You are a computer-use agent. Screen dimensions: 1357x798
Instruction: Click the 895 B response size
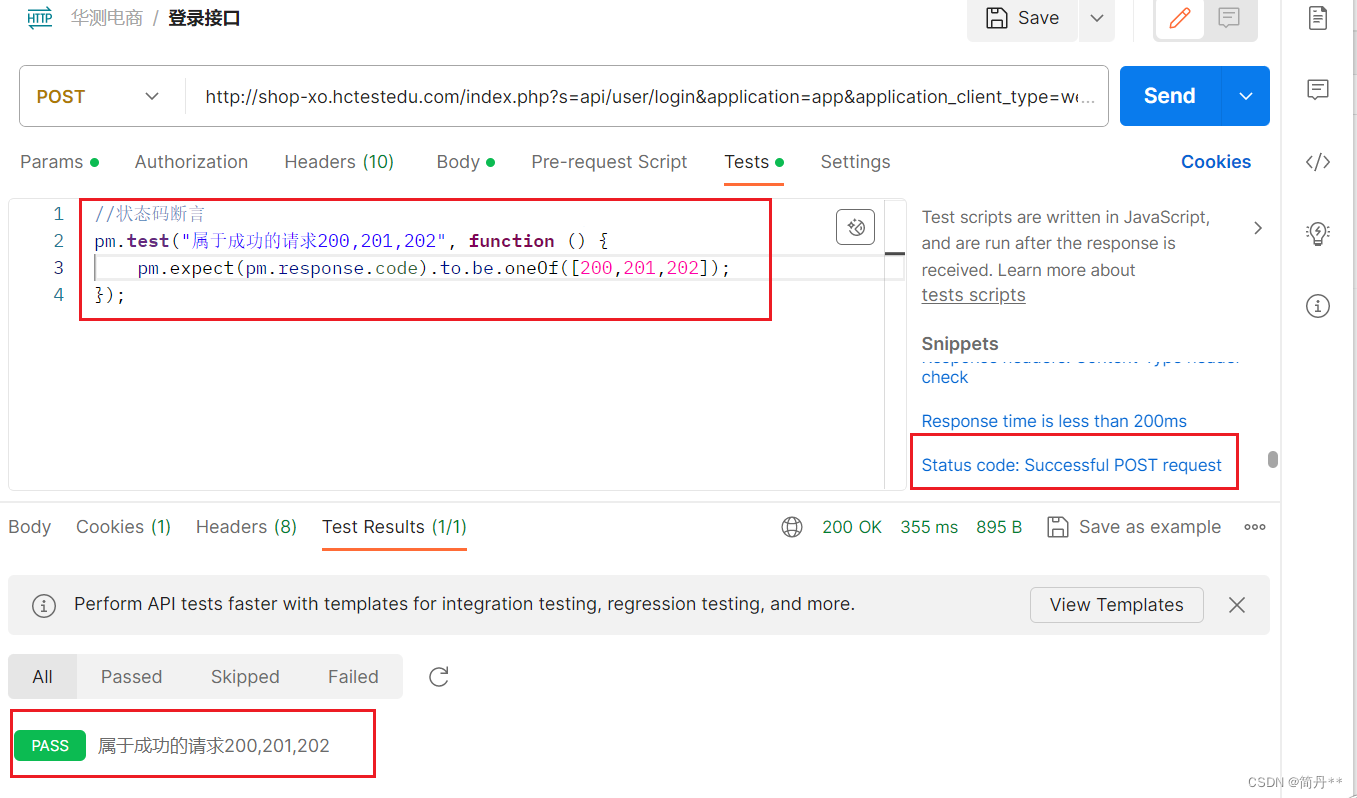(999, 527)
